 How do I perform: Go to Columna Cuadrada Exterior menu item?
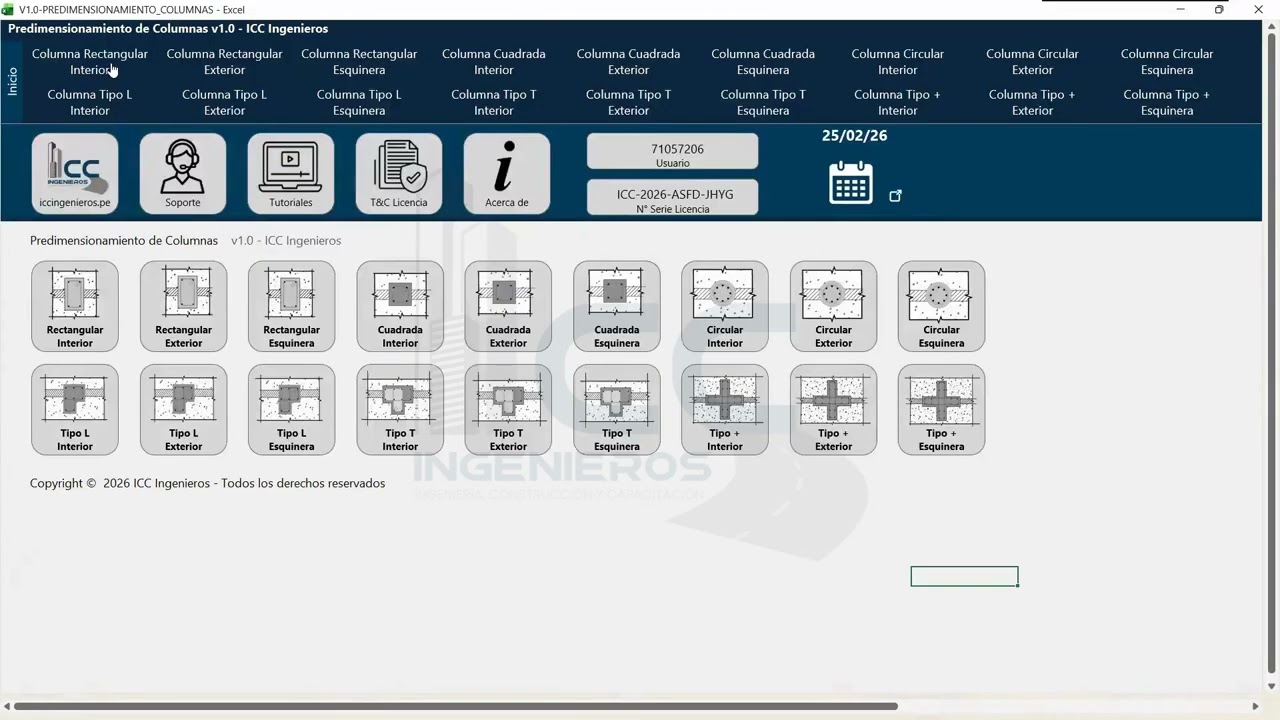[628, 62]
